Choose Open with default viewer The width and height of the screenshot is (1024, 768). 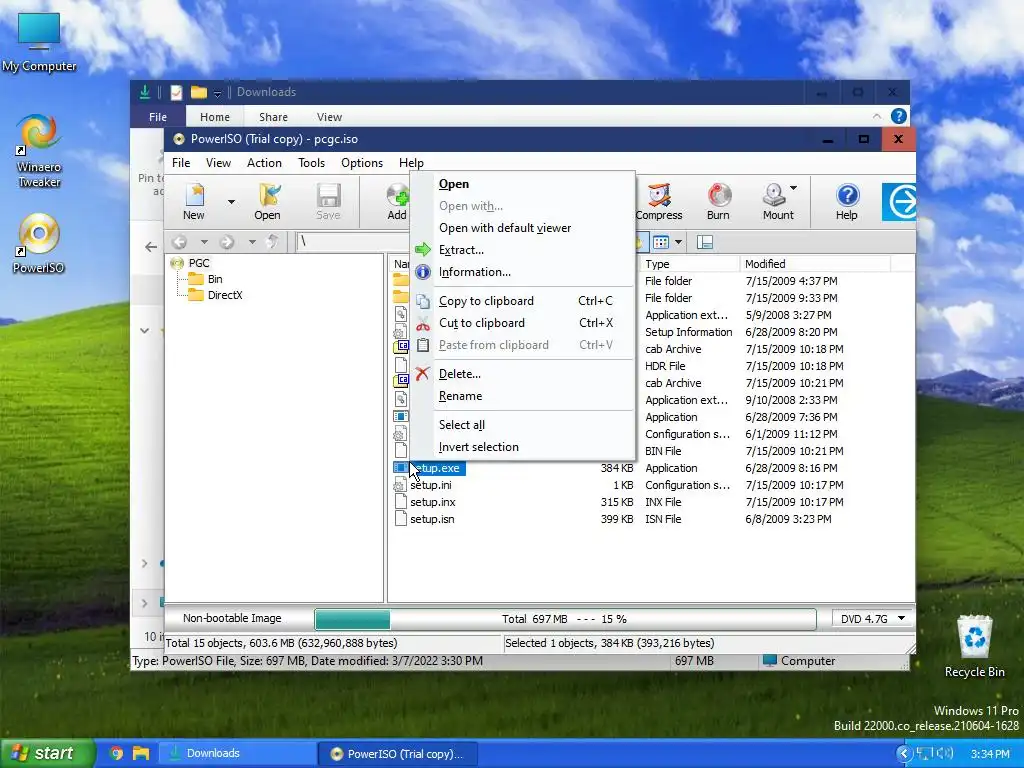(522, 228)
